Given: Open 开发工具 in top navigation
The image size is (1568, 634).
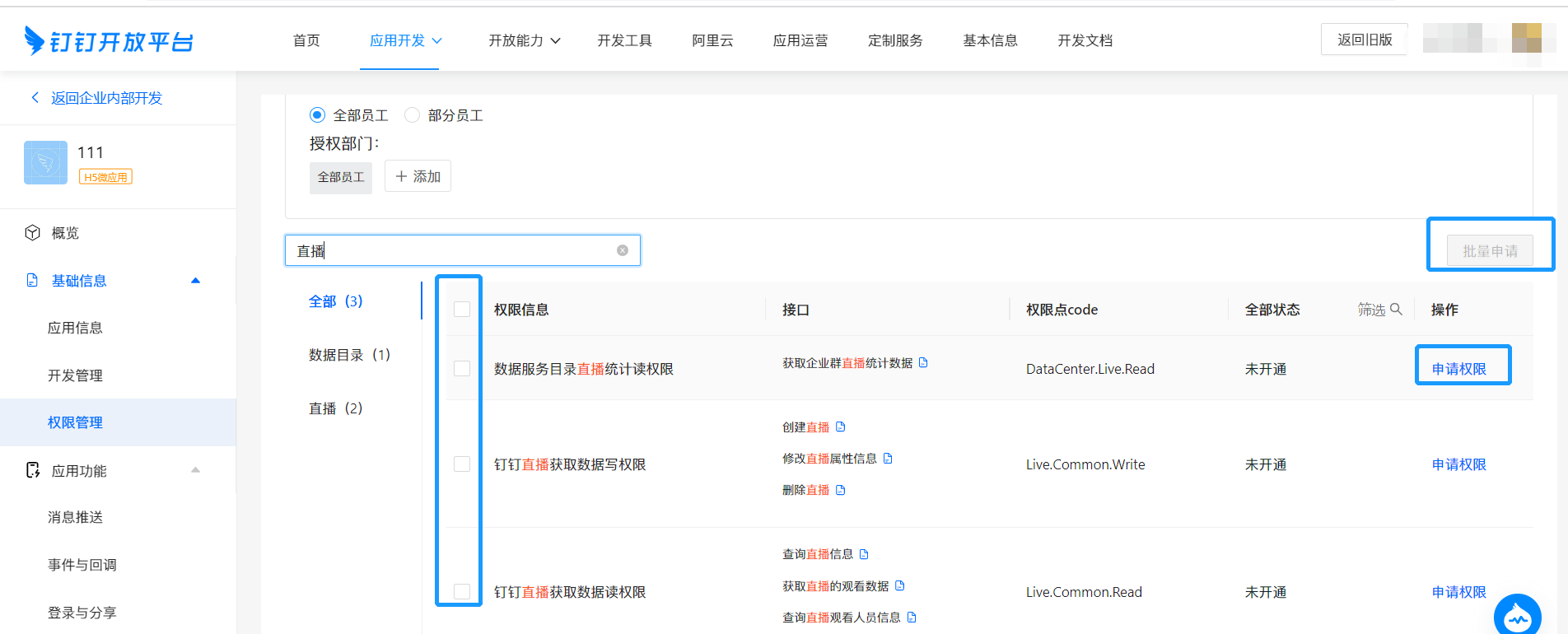Looking at the screenshot, I should pyautogui.click(x=624, y=40).
